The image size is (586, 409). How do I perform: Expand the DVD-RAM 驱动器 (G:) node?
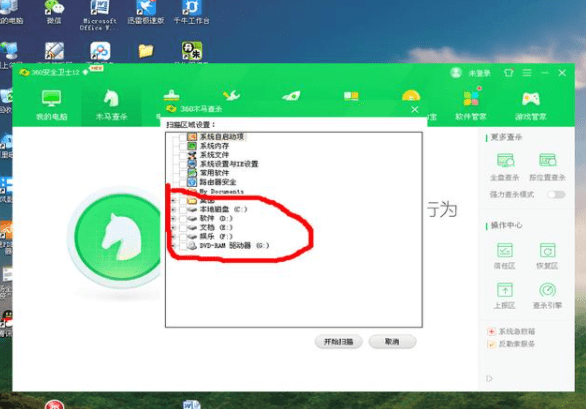coord(173,246)
